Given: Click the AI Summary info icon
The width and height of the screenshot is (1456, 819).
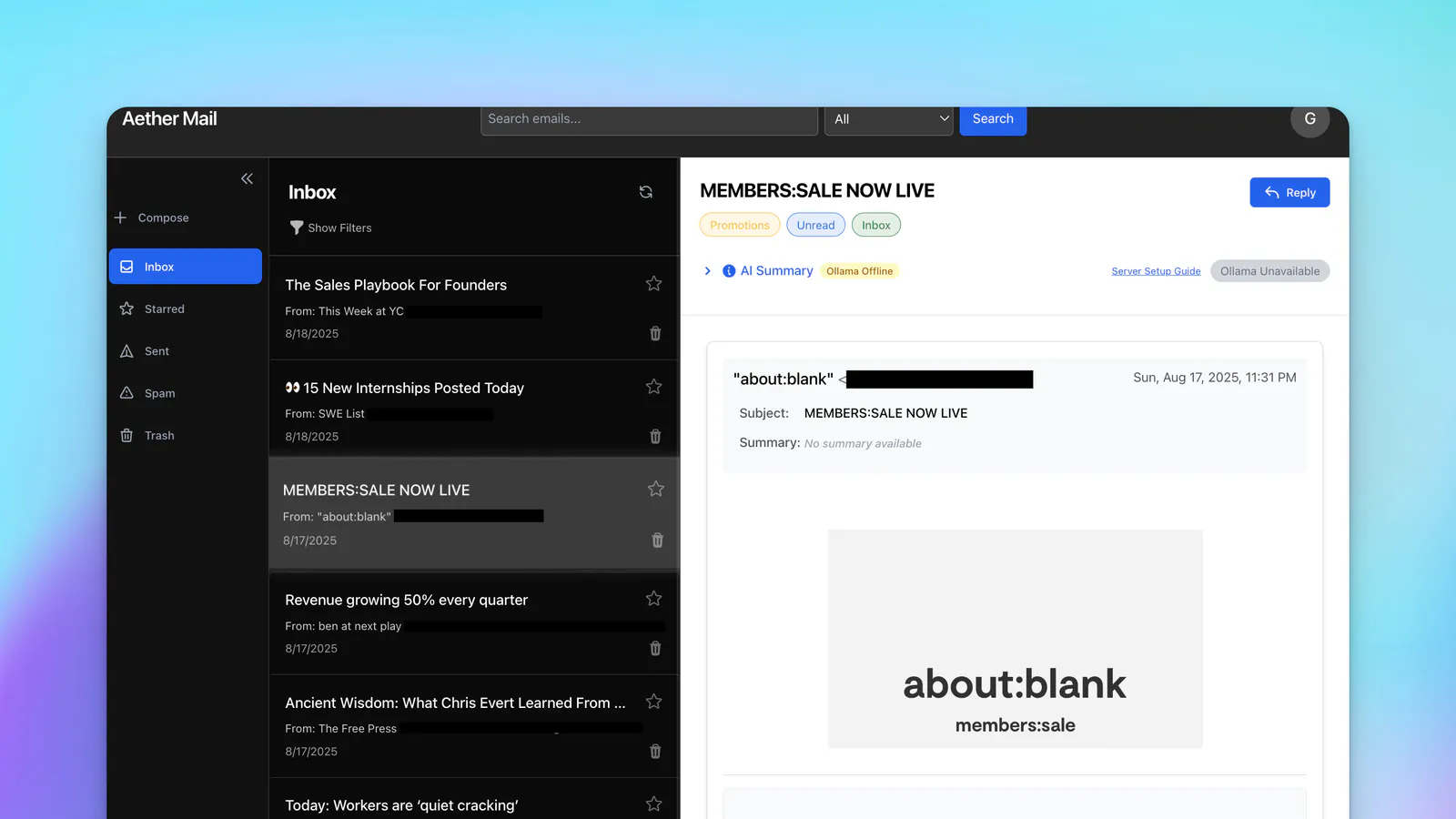Looking at the screenshot, I should click(729, 271).
